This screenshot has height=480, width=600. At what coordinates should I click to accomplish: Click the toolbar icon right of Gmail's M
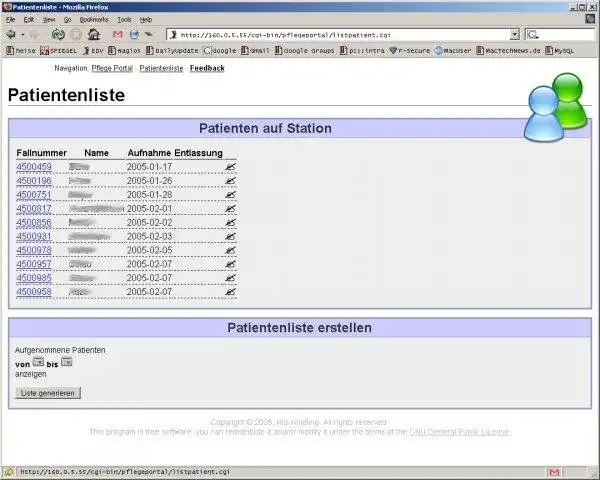pyautogui.click(x=134, y=34)
